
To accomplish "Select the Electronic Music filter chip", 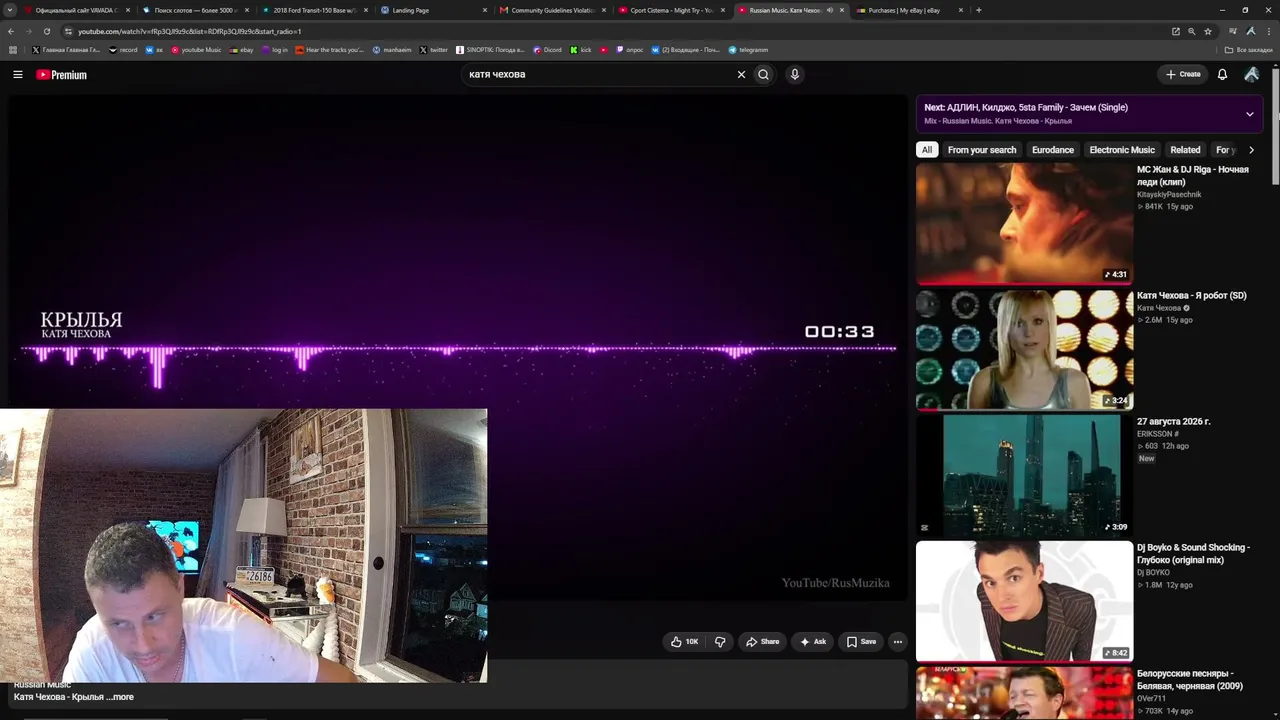I will coord(1122,150).
